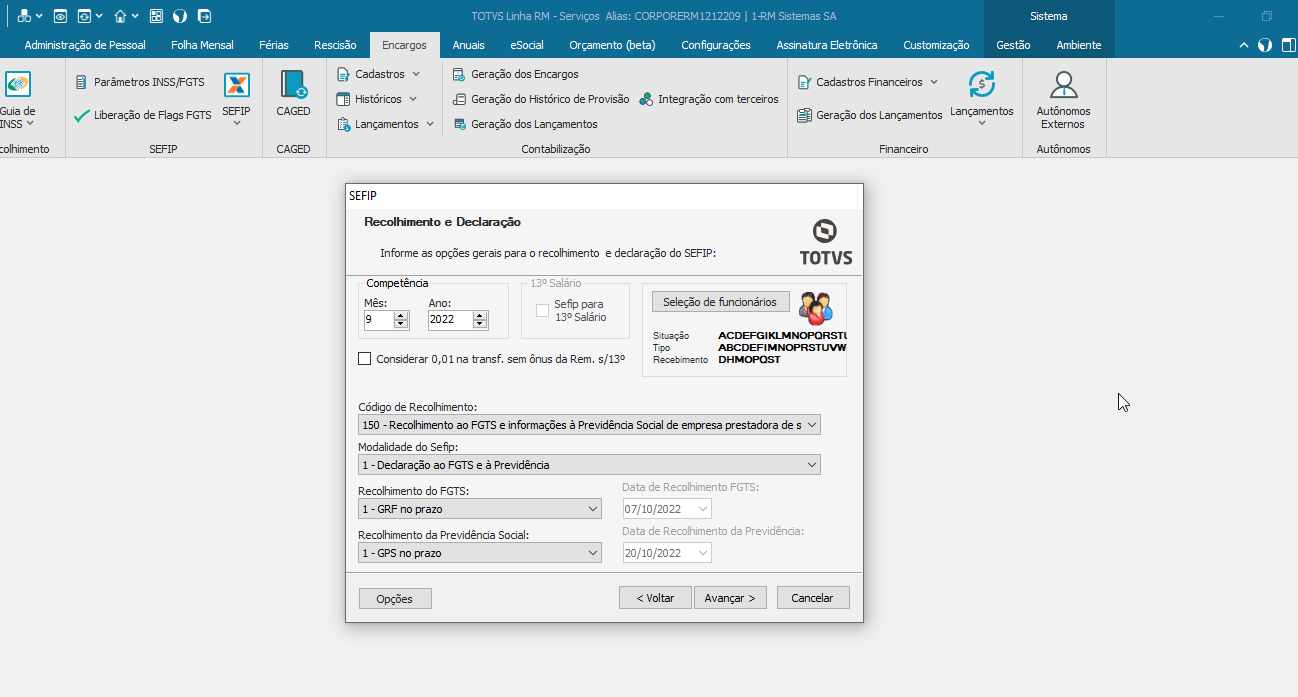Click Geração dos Lançamentos in Financeiro group
Screen dimensions: 1298x697
click(869, 115)
